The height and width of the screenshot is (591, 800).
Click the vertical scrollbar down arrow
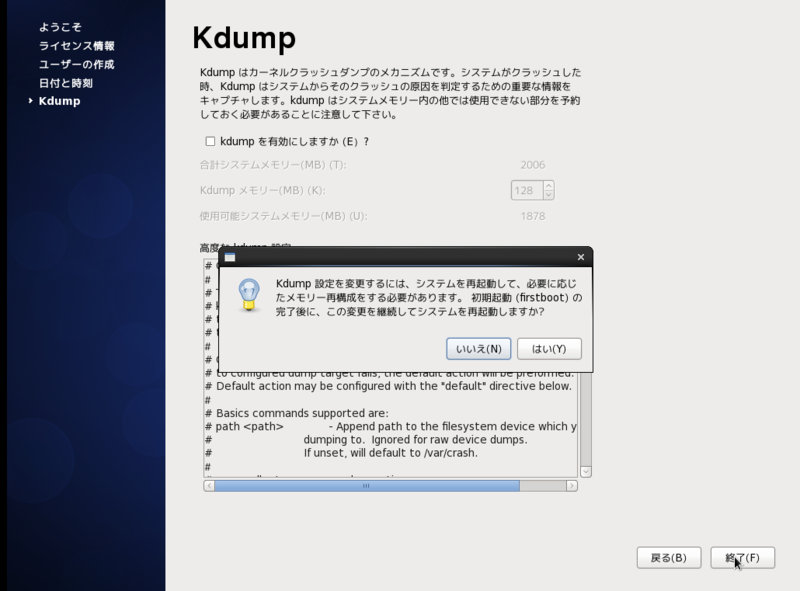tap(586, 472)
